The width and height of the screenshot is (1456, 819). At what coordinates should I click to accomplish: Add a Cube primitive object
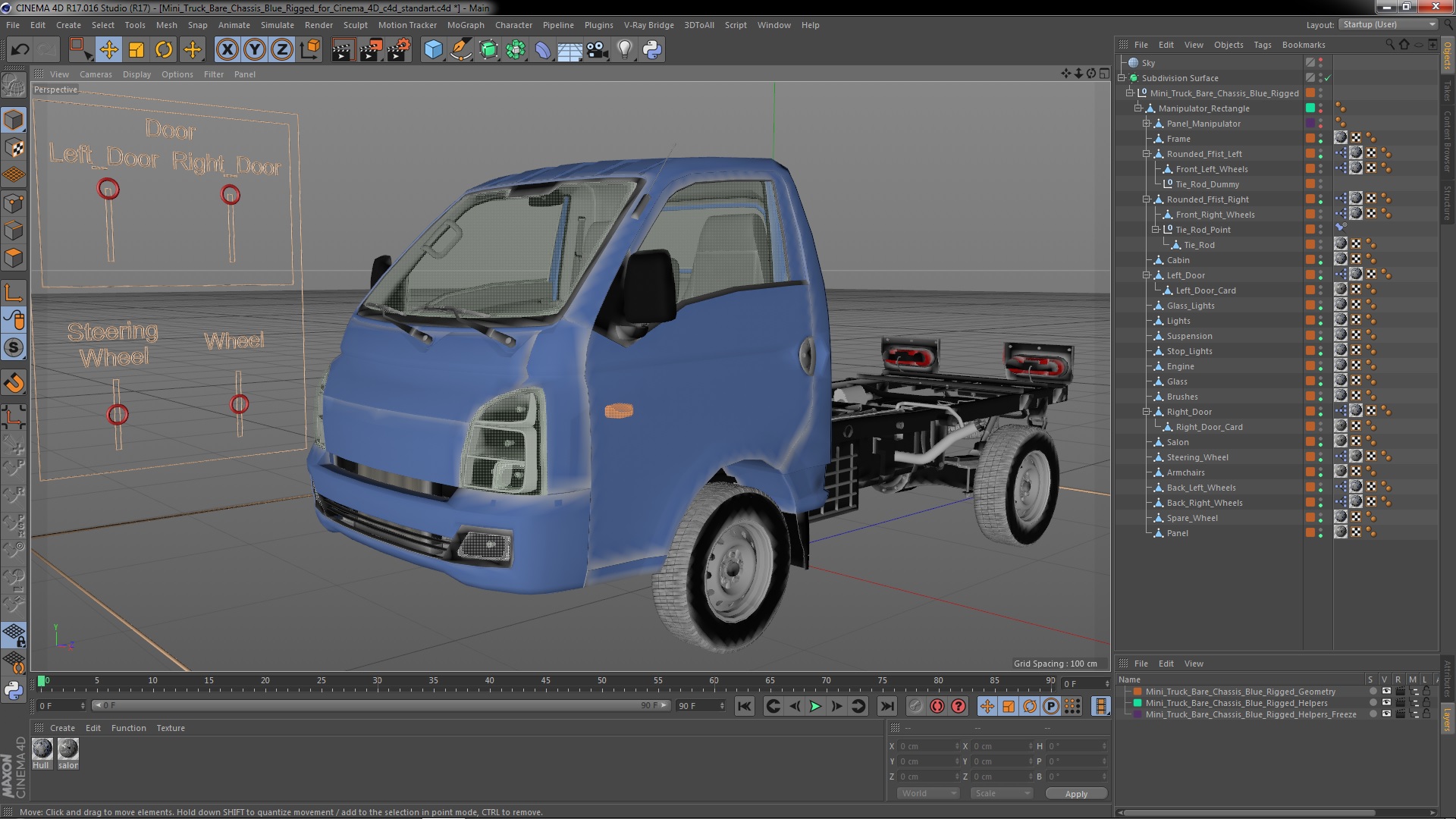click(433, 50)
